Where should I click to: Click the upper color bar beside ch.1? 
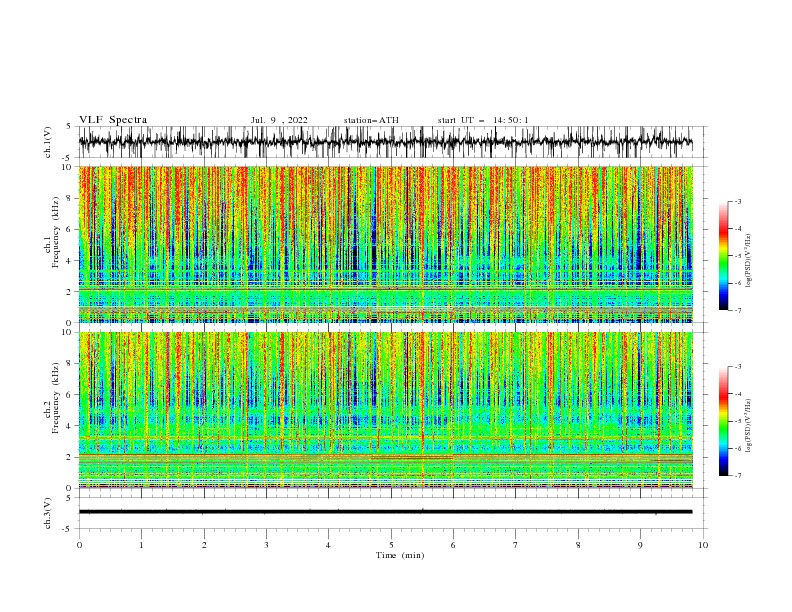click(724, 256)
